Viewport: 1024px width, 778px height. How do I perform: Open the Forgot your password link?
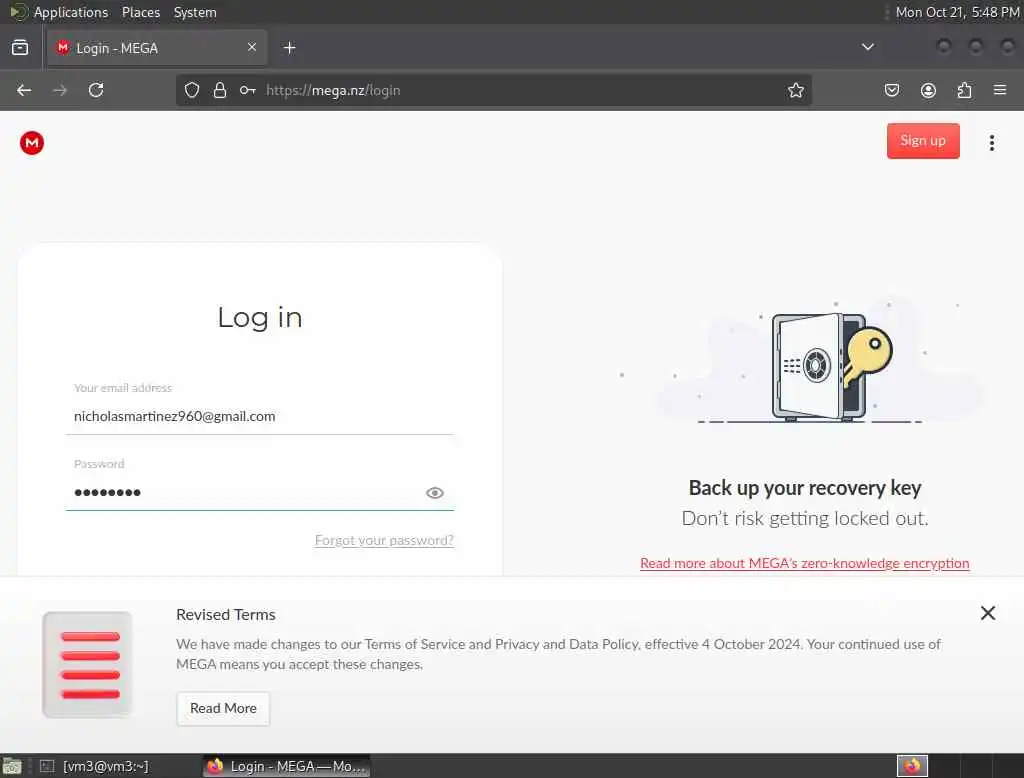pos(384,540)
